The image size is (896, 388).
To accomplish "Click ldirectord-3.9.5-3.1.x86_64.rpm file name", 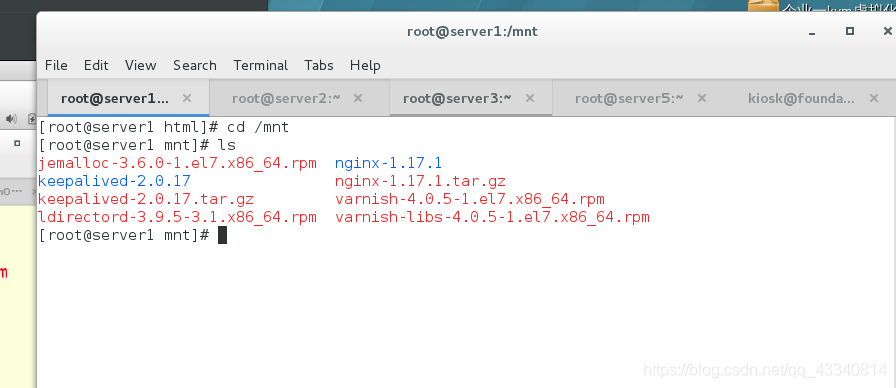I will click(177, 217).
